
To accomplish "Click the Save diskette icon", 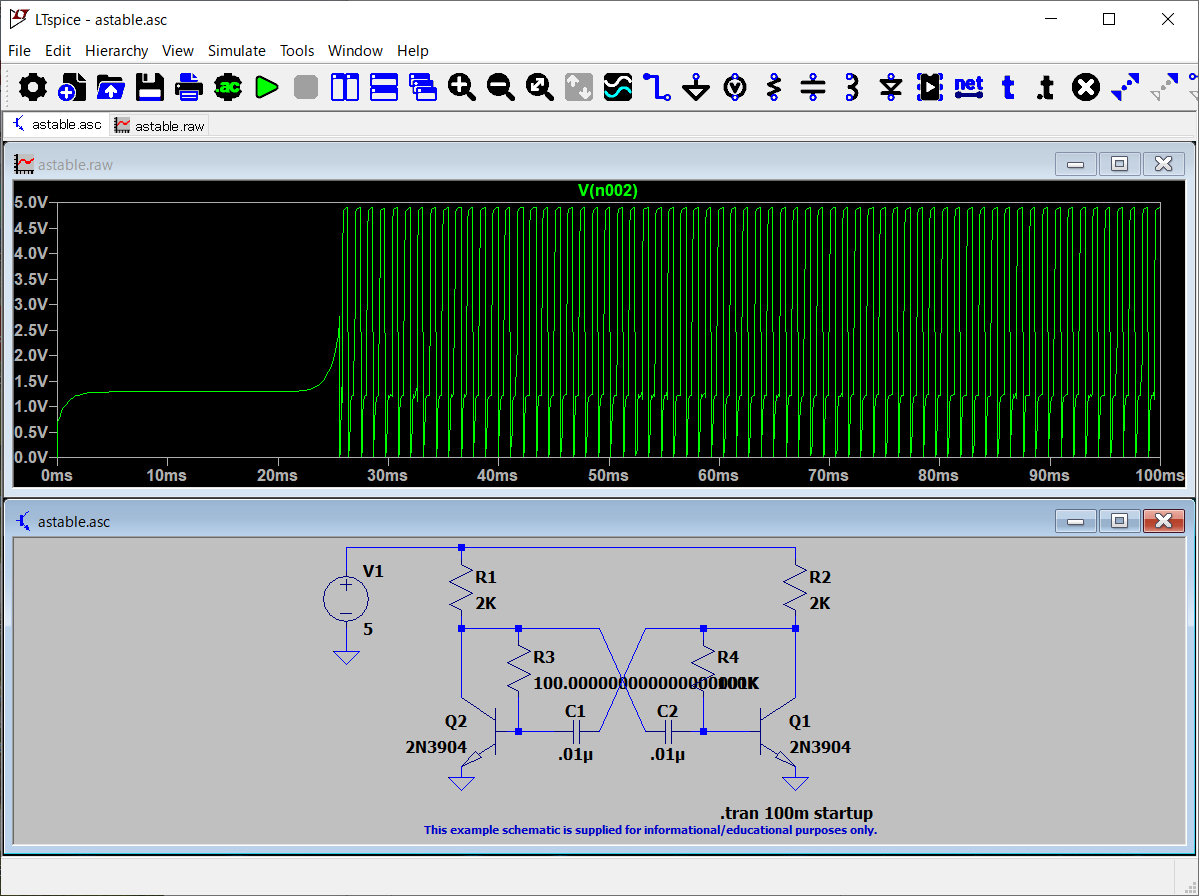I will pyautogui.click(x=150, y=88).
